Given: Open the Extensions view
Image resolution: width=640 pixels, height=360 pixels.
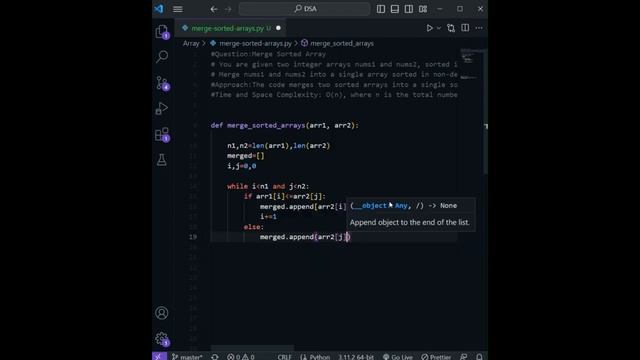Looking at the screenshot, I should (162, 134).
